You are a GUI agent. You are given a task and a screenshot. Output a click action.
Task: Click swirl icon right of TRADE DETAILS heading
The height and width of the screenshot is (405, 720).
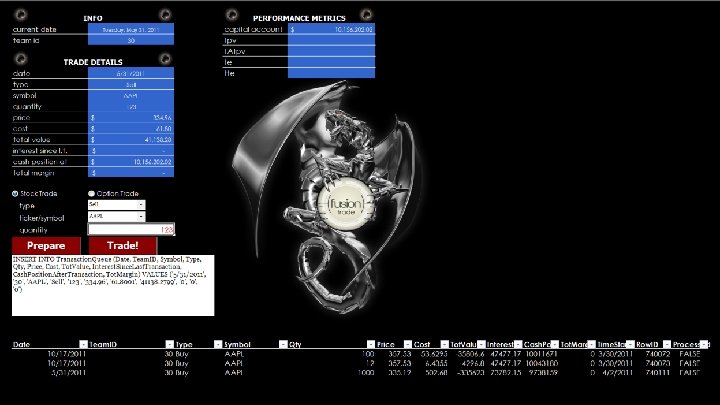click(165, 59)
